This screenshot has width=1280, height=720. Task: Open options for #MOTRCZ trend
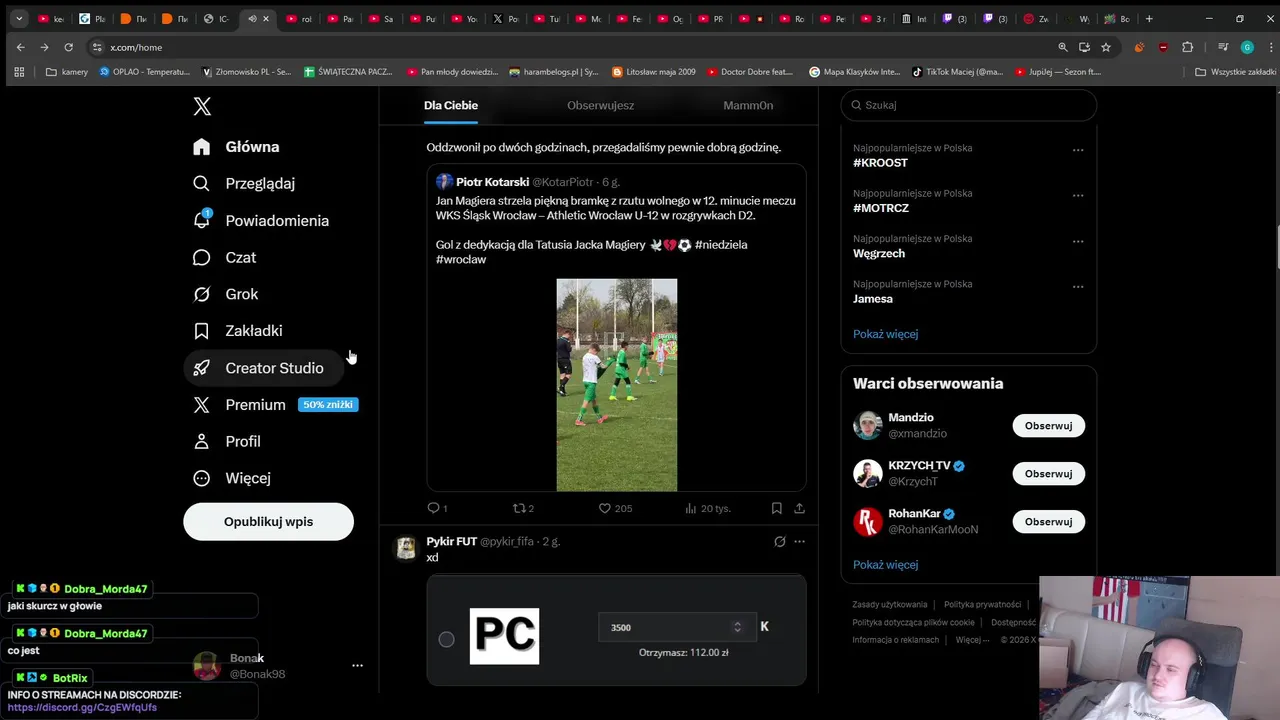click(x=1078, y=195)
